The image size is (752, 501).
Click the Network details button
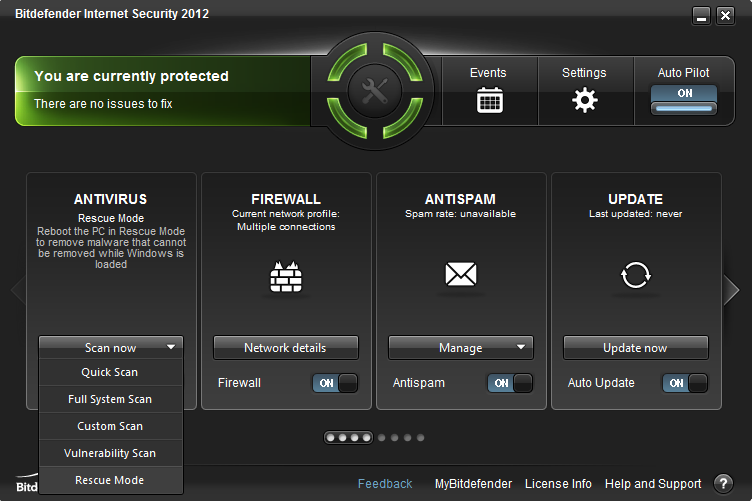point(286,348)
